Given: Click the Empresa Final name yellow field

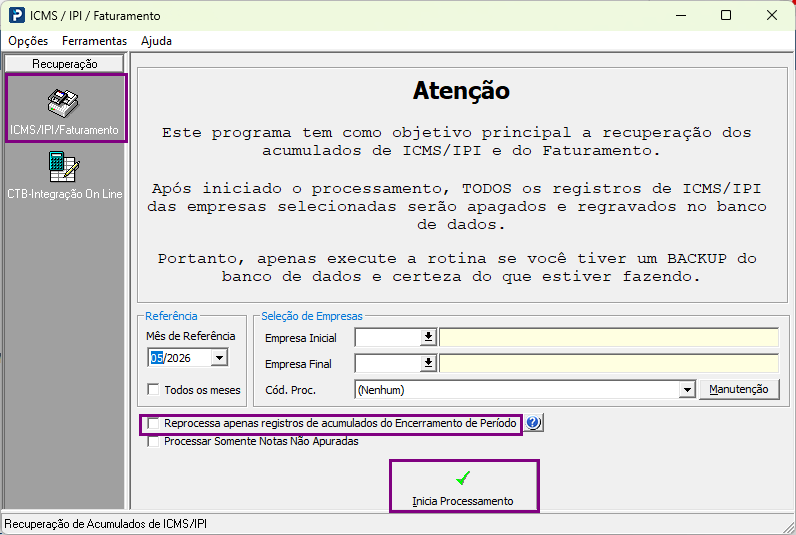Looking at the screenshot, I should coord(609,363).
